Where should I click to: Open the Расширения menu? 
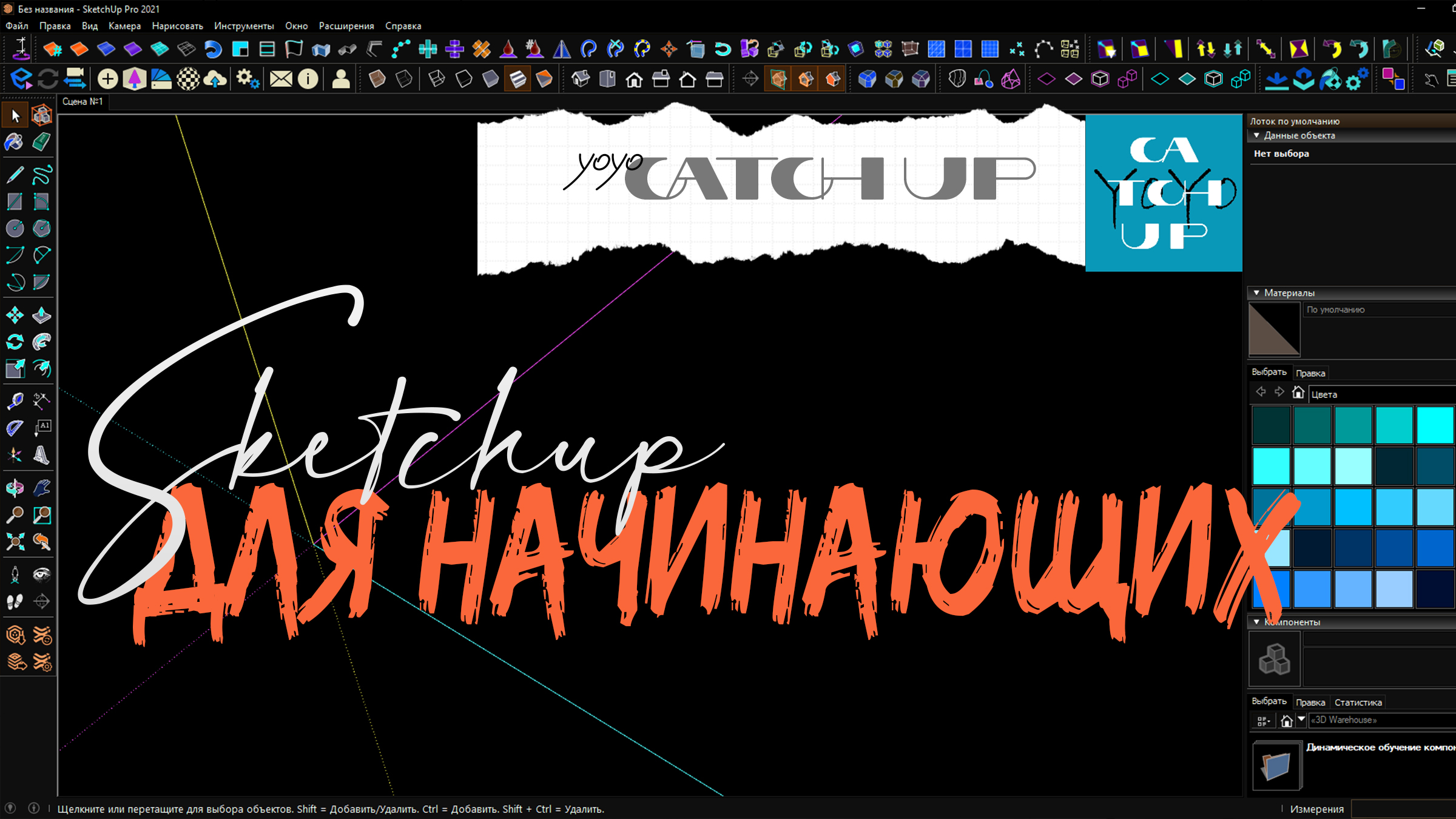click(x=346, y=26)
